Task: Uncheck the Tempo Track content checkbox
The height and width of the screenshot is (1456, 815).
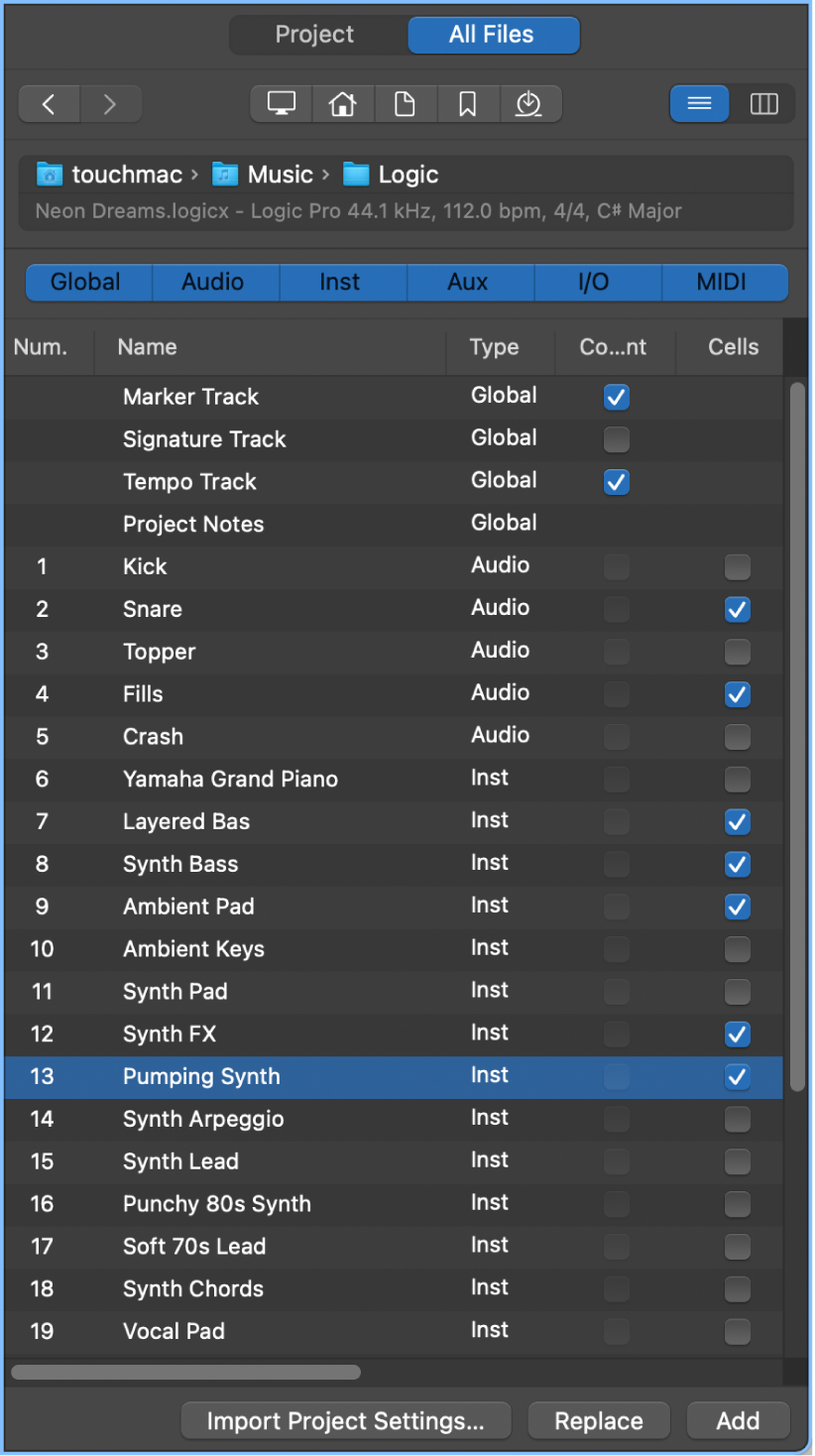Action: coord(617,482)
